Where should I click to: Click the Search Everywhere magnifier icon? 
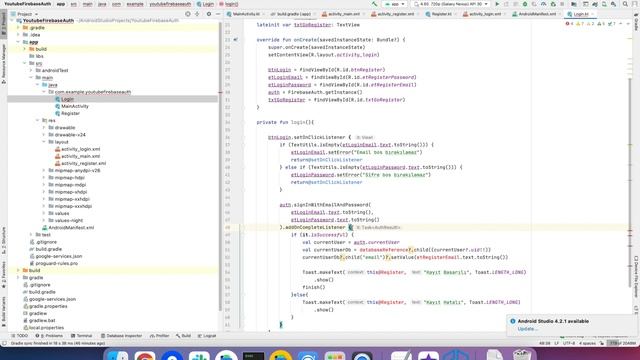625,4
